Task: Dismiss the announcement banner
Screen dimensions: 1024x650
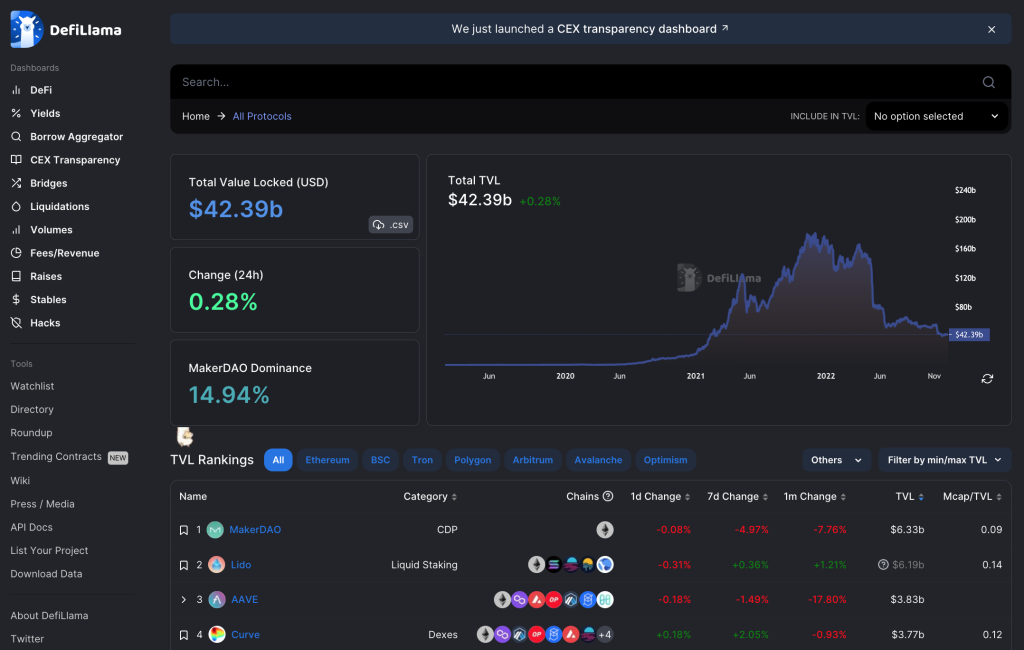Action: point(991,29)
